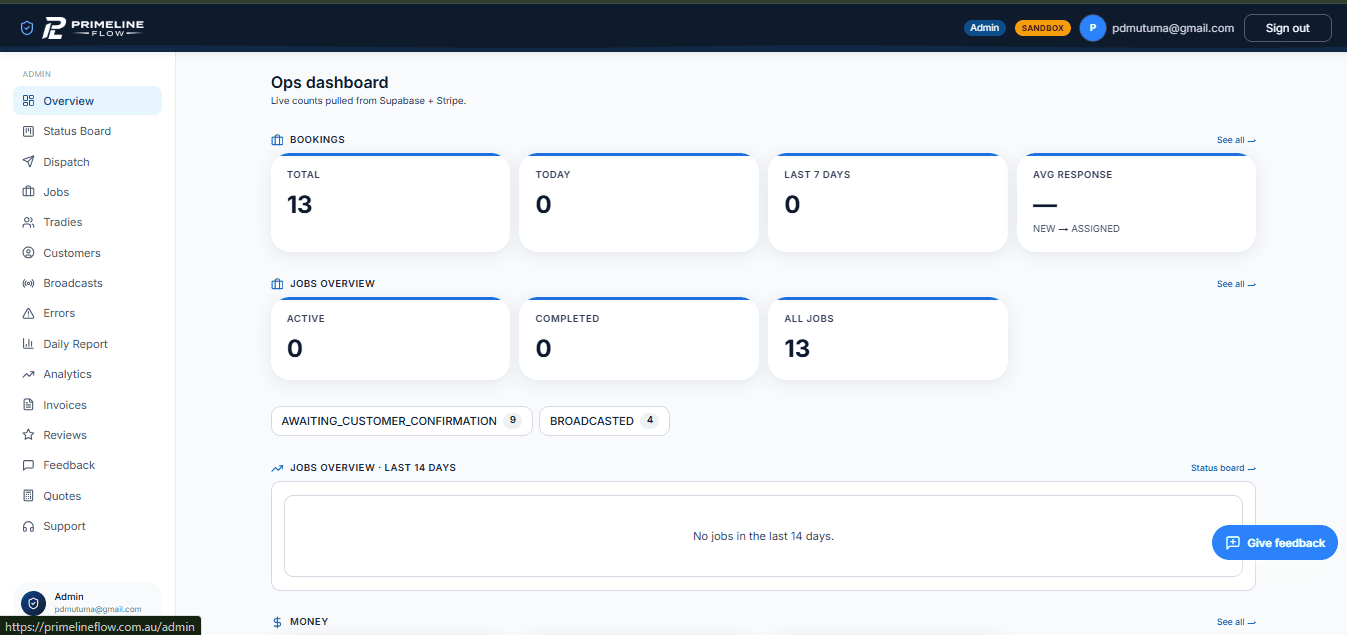The image size is (1347, 635).
Task: Open the Tradies section
Action: pos(87,222)
